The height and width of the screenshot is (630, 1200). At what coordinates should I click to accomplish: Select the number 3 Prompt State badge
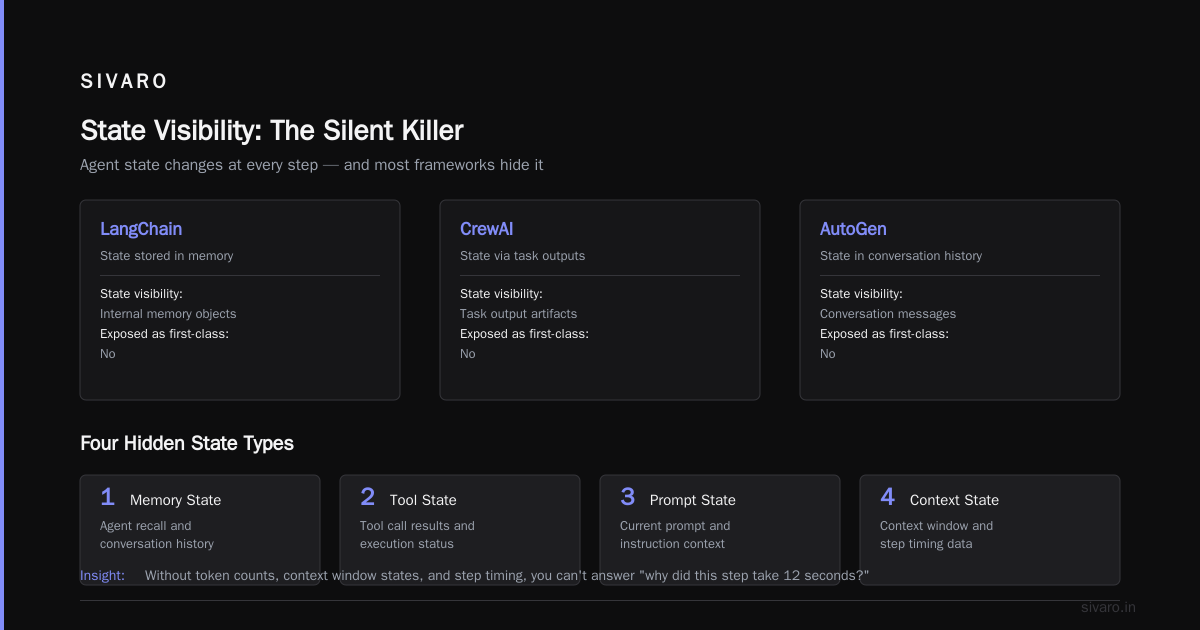coord(628,497)
